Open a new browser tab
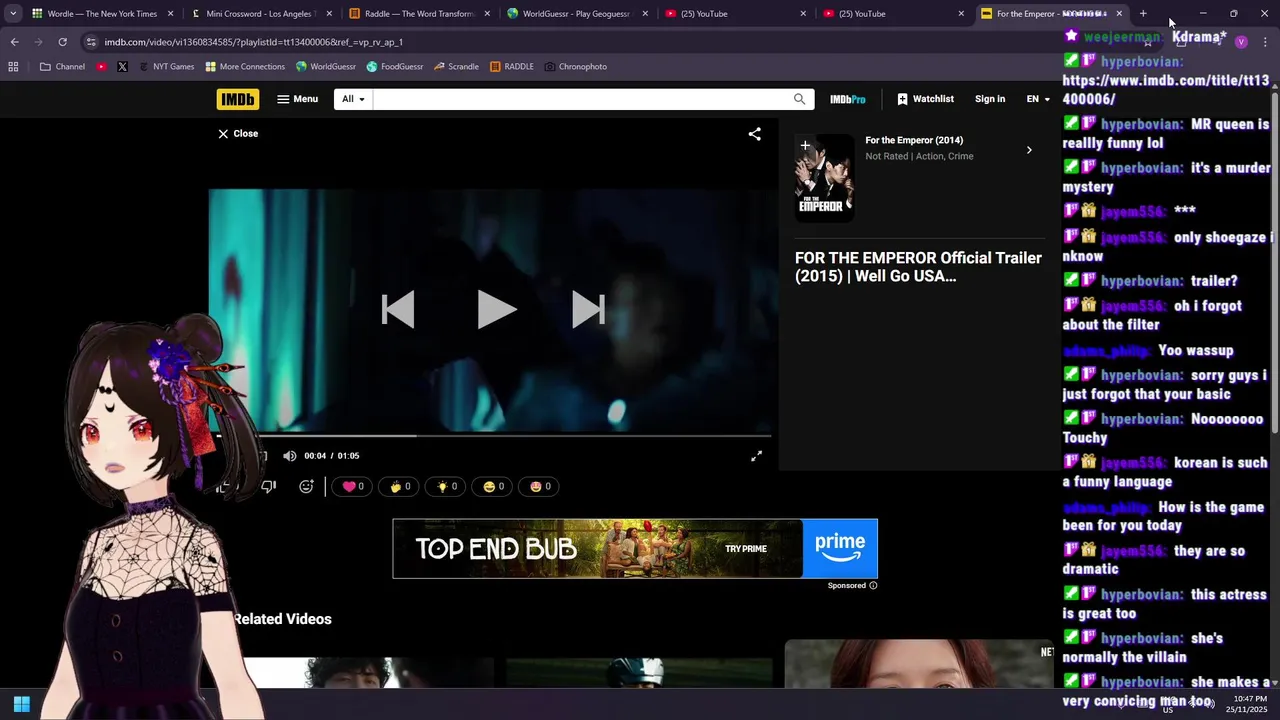 [1143, 14]
